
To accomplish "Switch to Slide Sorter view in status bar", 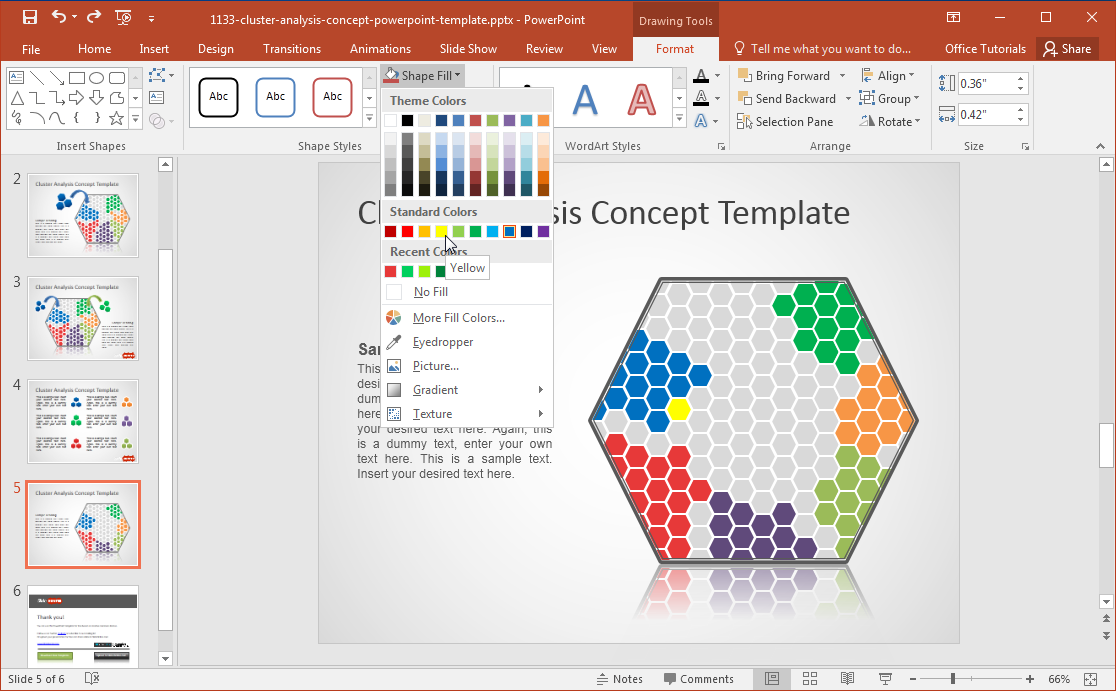I will [x=810, y=678].
